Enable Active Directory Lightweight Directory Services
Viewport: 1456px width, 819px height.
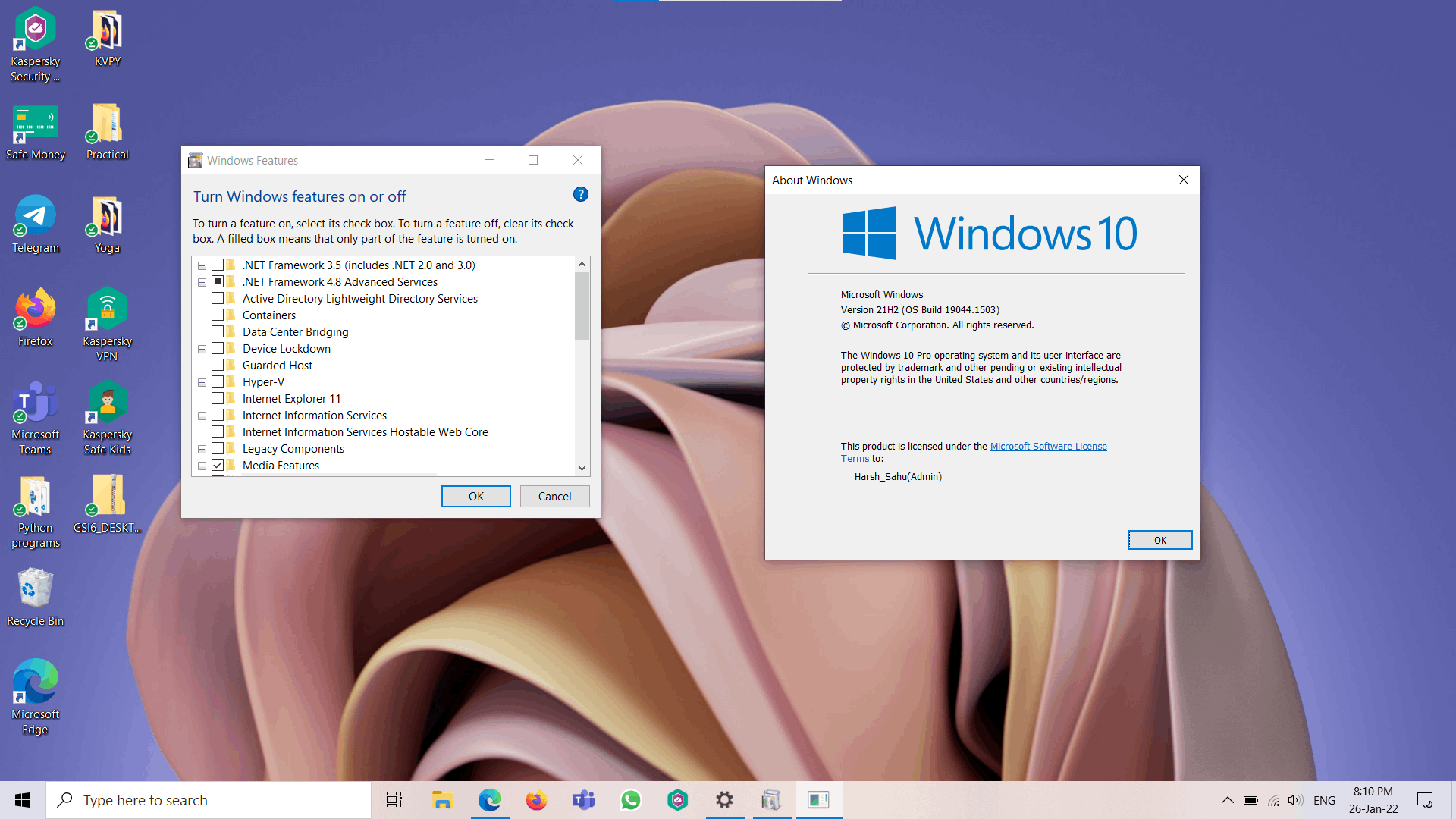click(218, 299)
